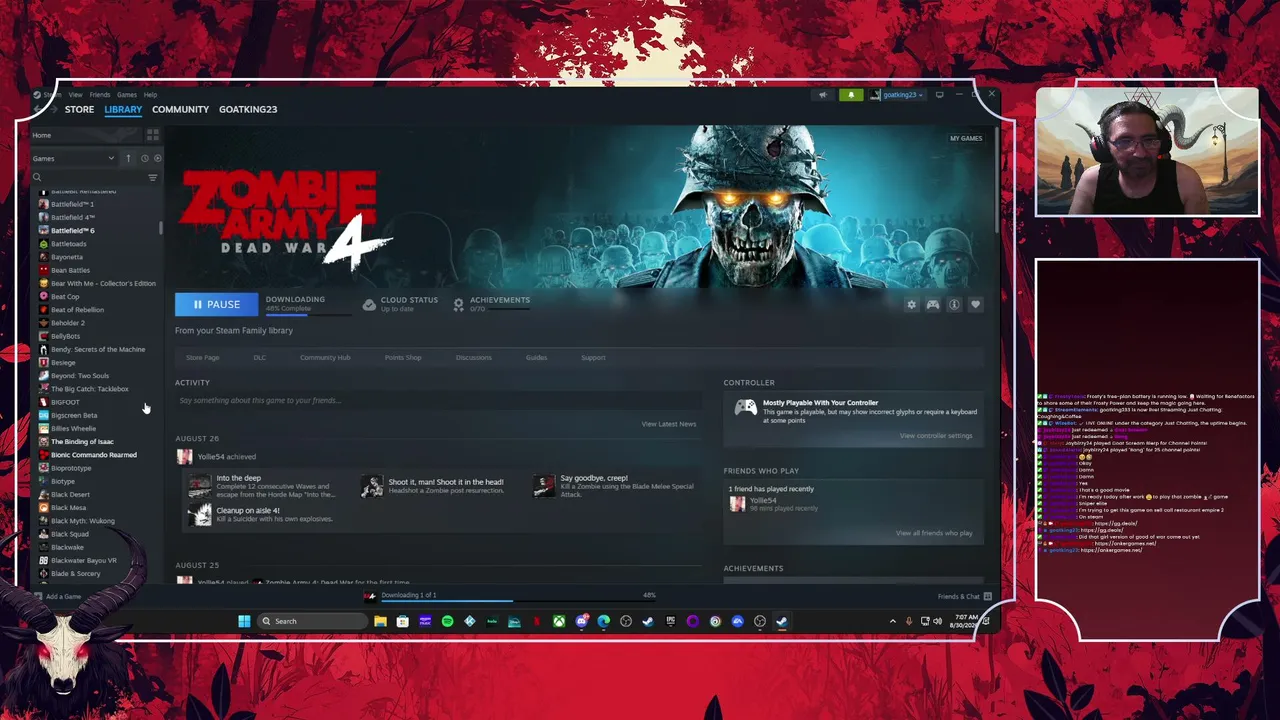Select Blackwake in the game list
This screenshot has height=720, width=1280.
(x=67, y=547)
